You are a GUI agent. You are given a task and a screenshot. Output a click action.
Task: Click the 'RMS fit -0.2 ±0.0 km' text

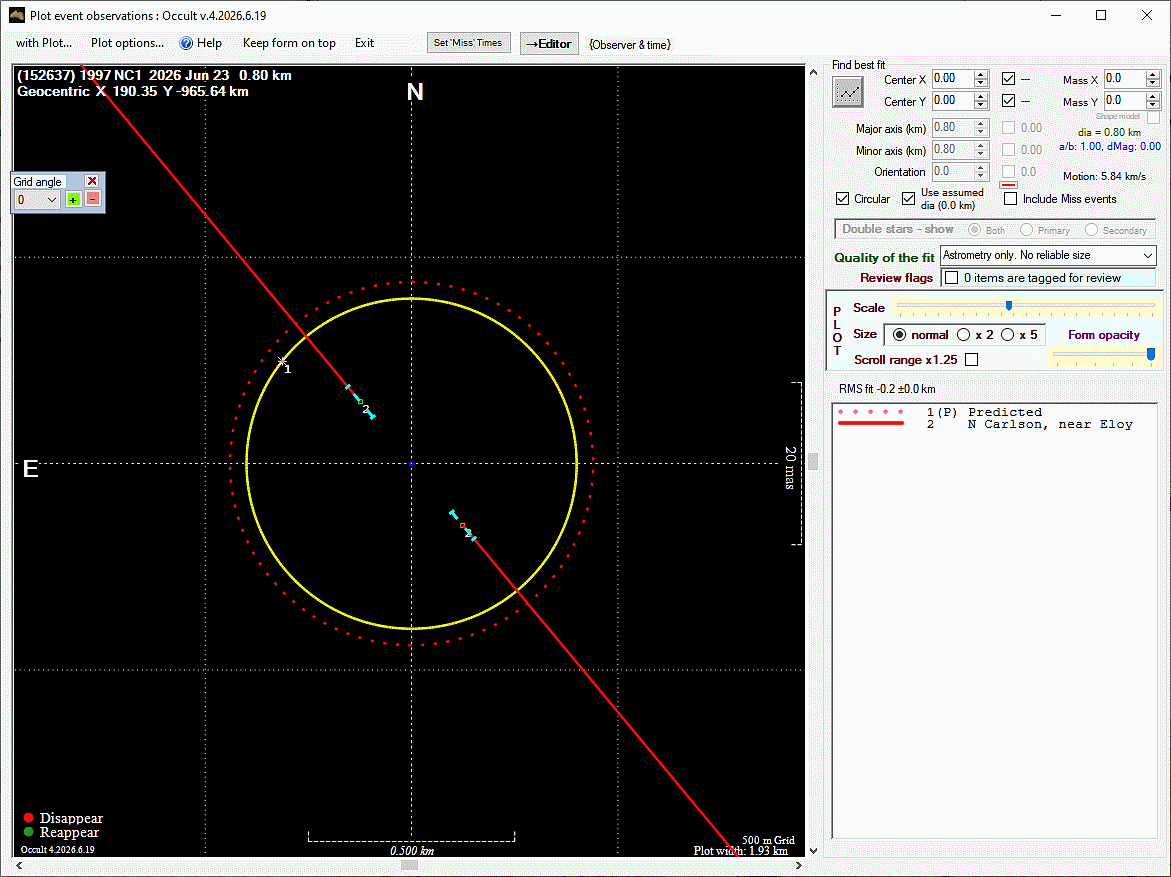pos(886,389)
